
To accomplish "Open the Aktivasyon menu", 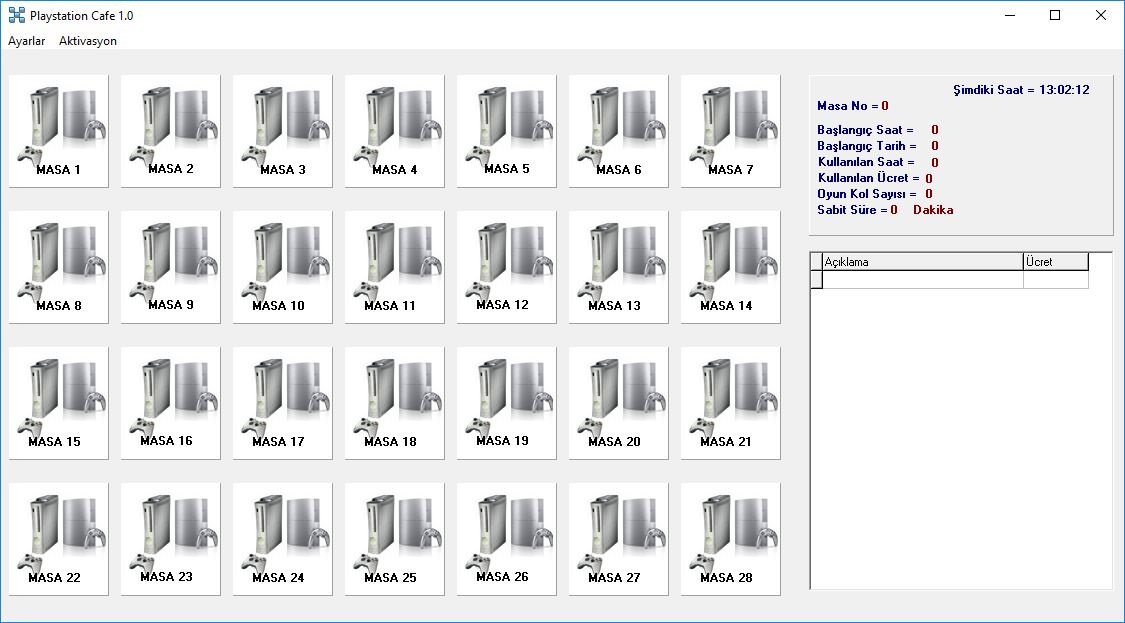I will pos(88,41).
